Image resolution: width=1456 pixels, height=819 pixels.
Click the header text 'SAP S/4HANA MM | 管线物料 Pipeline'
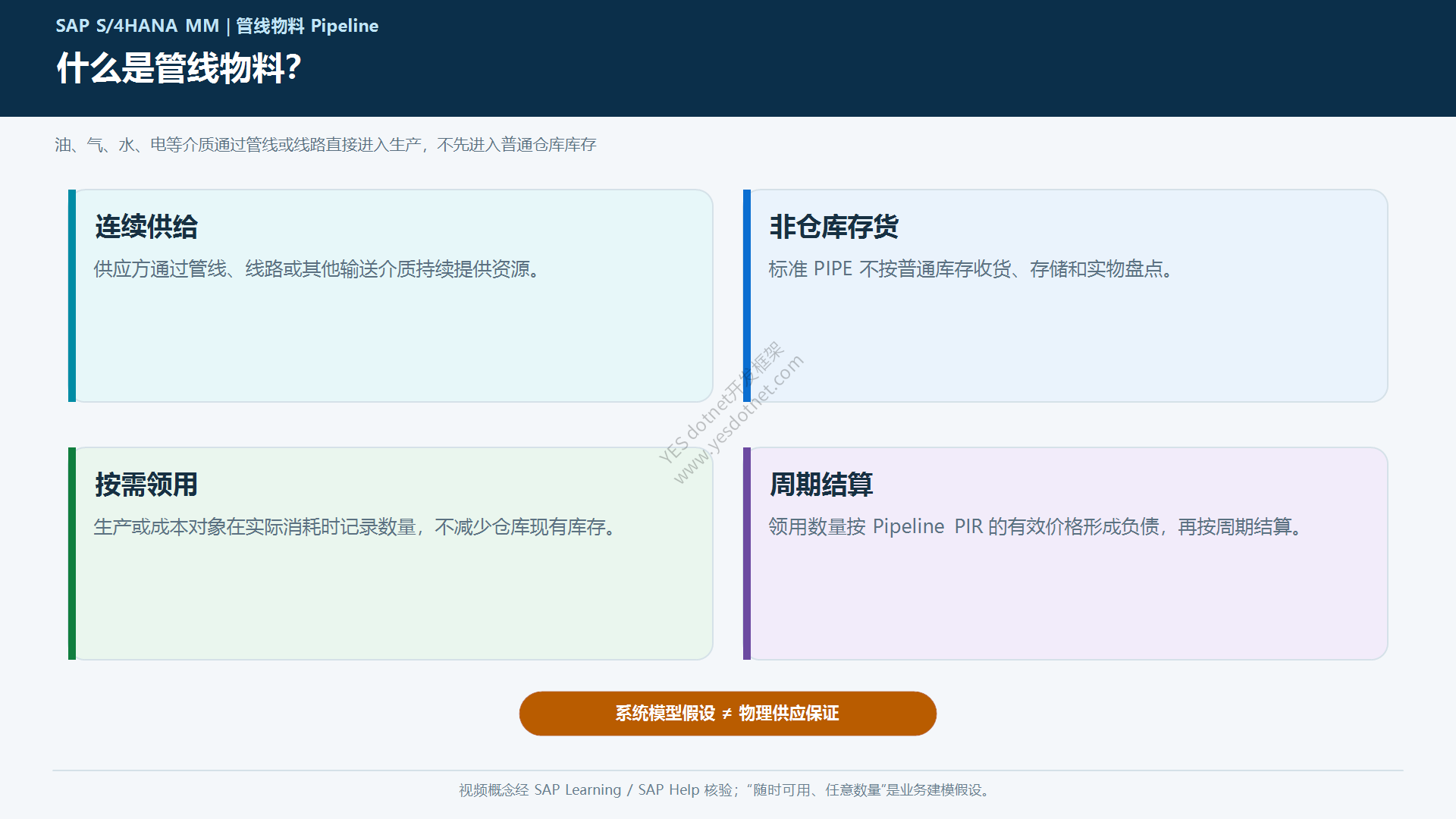pos(217,26)
